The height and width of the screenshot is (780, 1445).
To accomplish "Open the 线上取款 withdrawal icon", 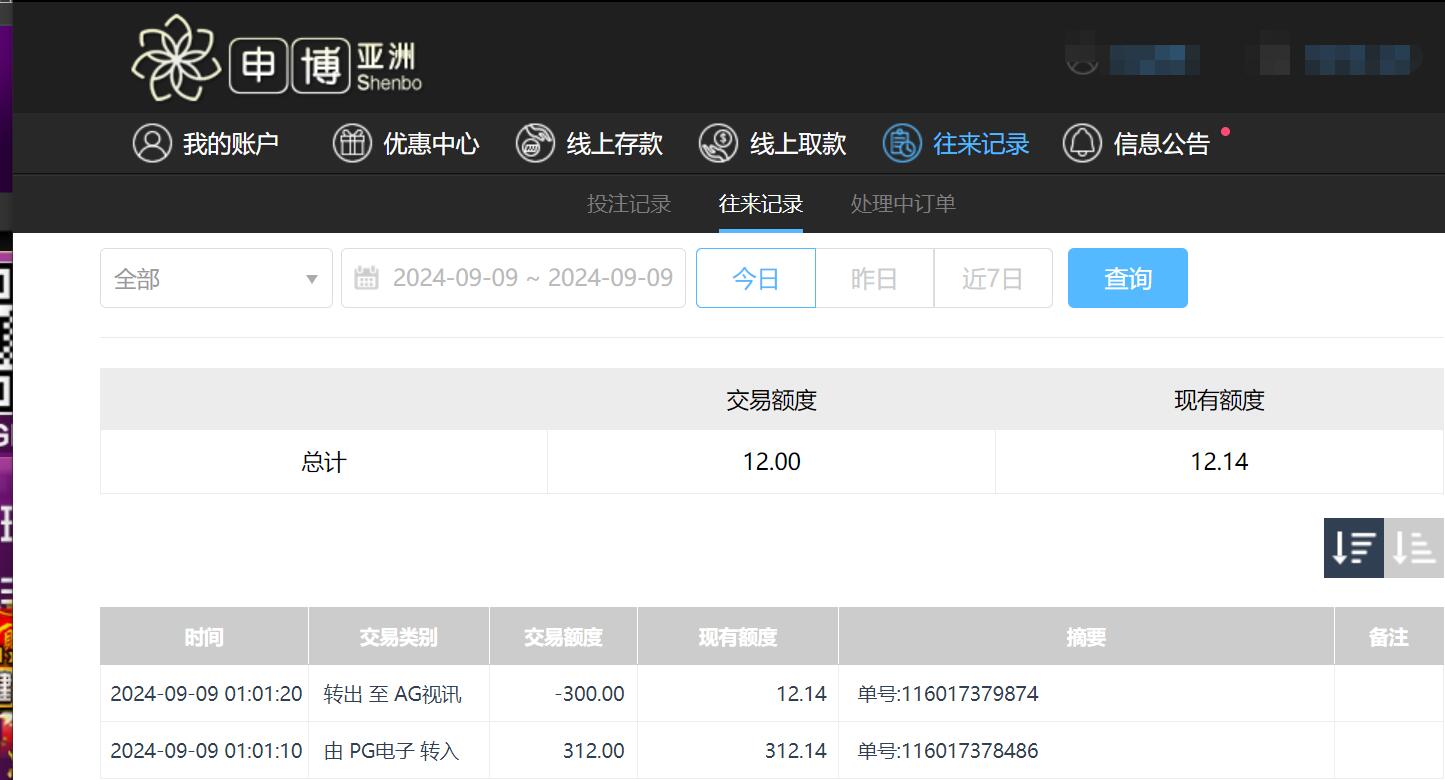I will [x=718, y=143].
